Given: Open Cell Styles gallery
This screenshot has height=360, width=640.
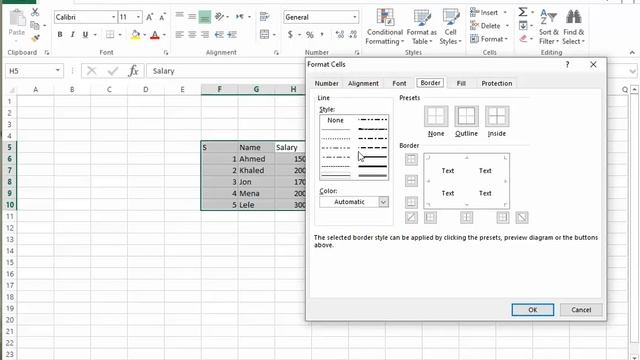Looking at the screenshot, I should tap(450, 27).
